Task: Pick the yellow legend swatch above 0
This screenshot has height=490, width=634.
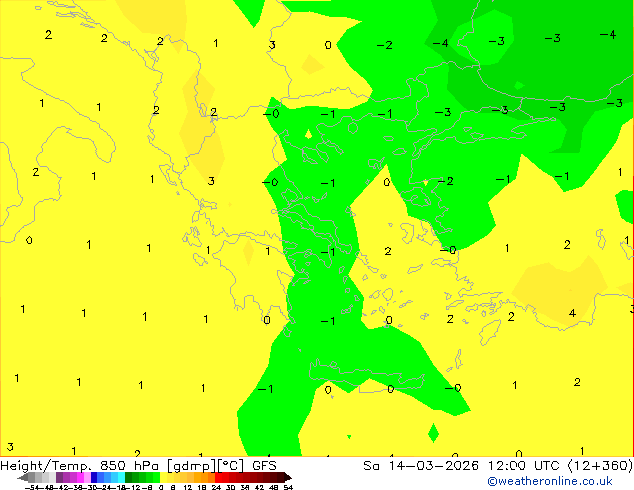Action: (163, 477)
